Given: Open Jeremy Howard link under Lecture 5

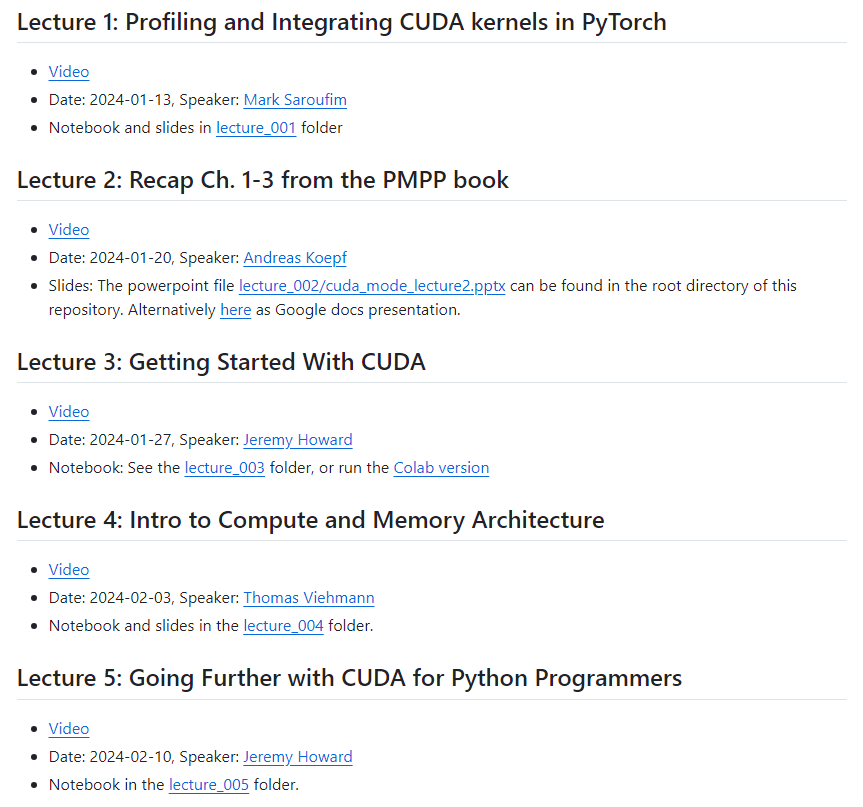Looking at the screenshot, I should pyautogui.click(x=298, y=757).
